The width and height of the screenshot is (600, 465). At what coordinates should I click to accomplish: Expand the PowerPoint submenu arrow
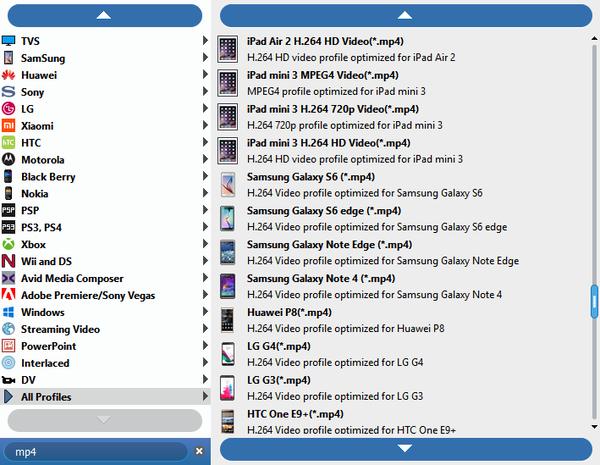pyautogui.click(x=205, y=345)
